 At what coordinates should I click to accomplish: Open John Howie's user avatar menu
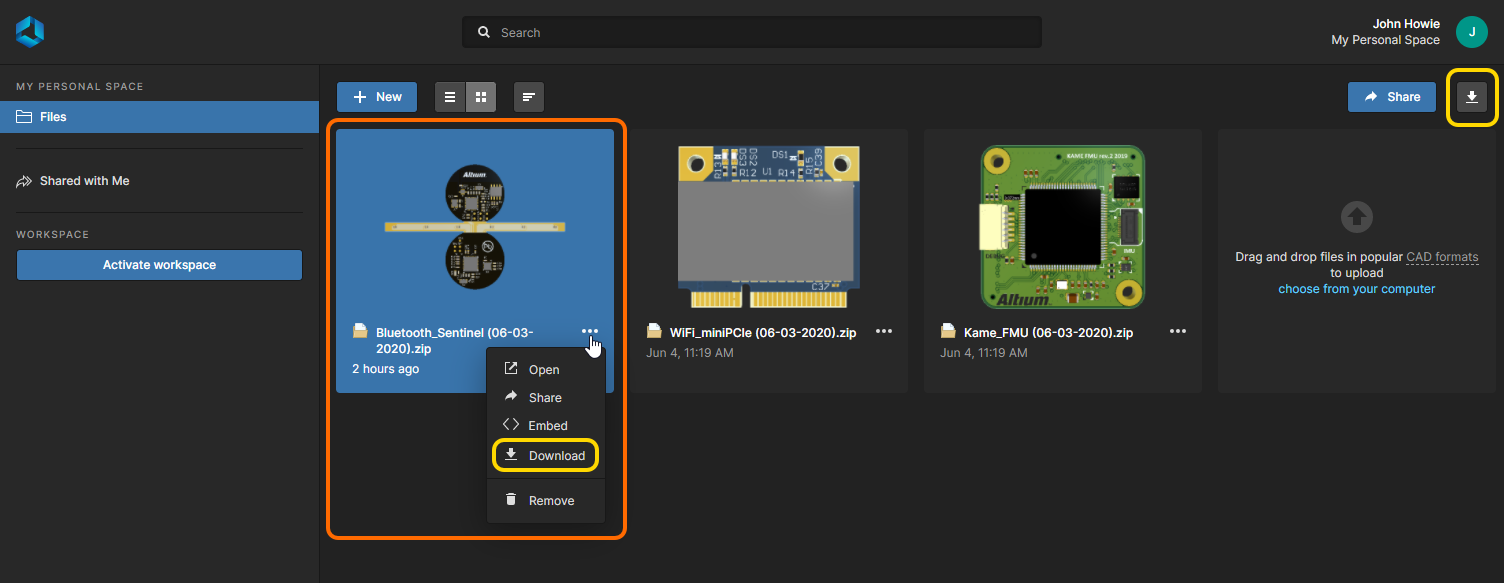tap(1471, 32)
